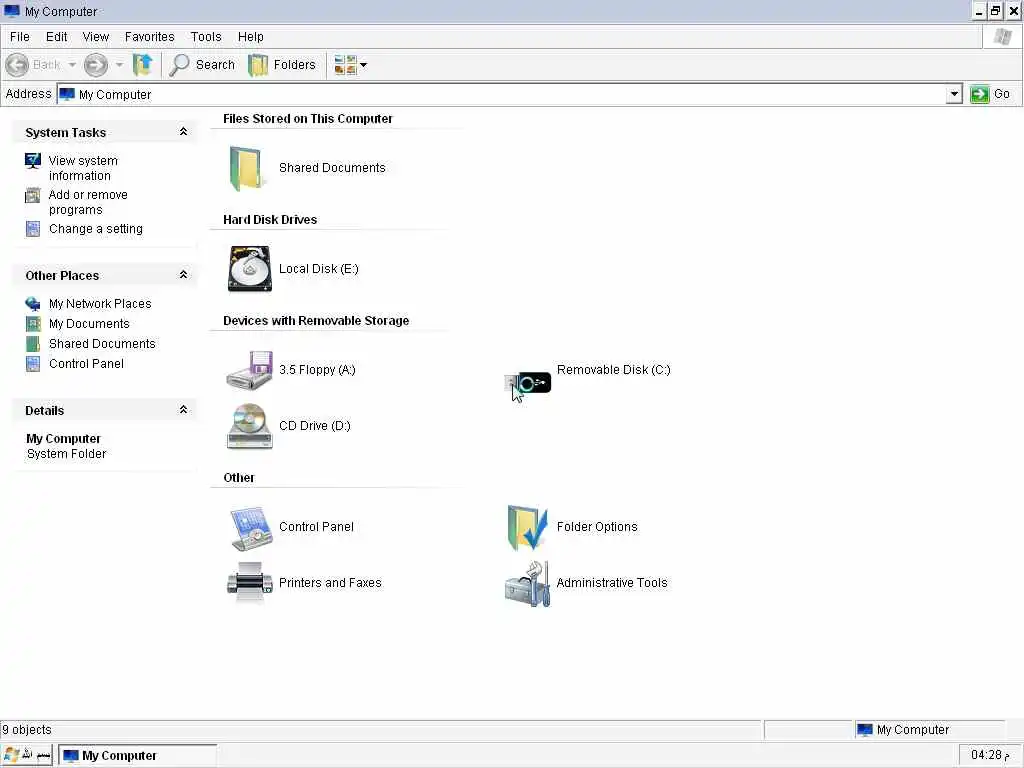
Task: Select the Local Disk (E:) drive icon
Action: click(x=249, y=268)
